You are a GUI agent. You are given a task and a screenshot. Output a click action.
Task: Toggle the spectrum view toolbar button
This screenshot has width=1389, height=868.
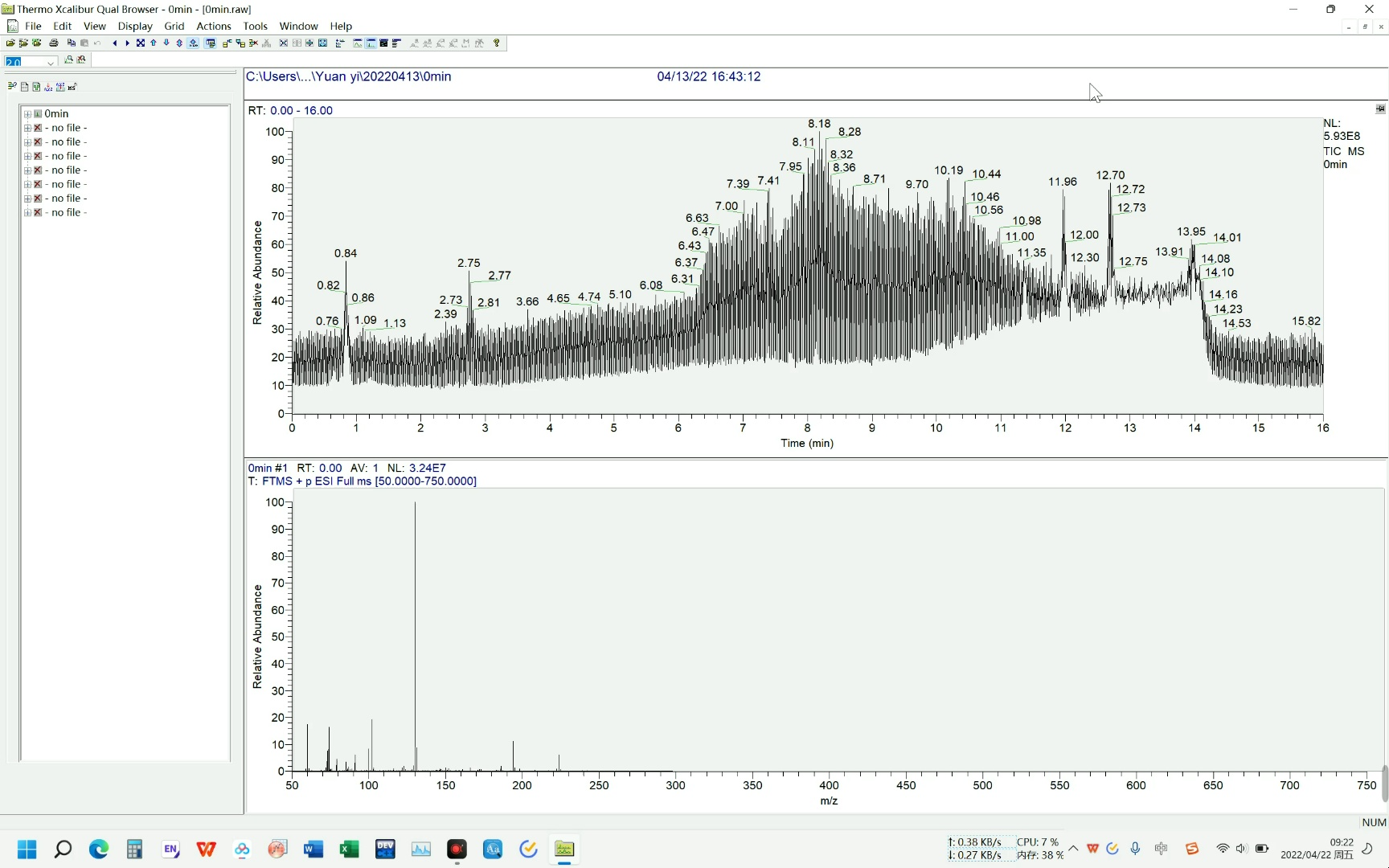(x=371, y=43)
